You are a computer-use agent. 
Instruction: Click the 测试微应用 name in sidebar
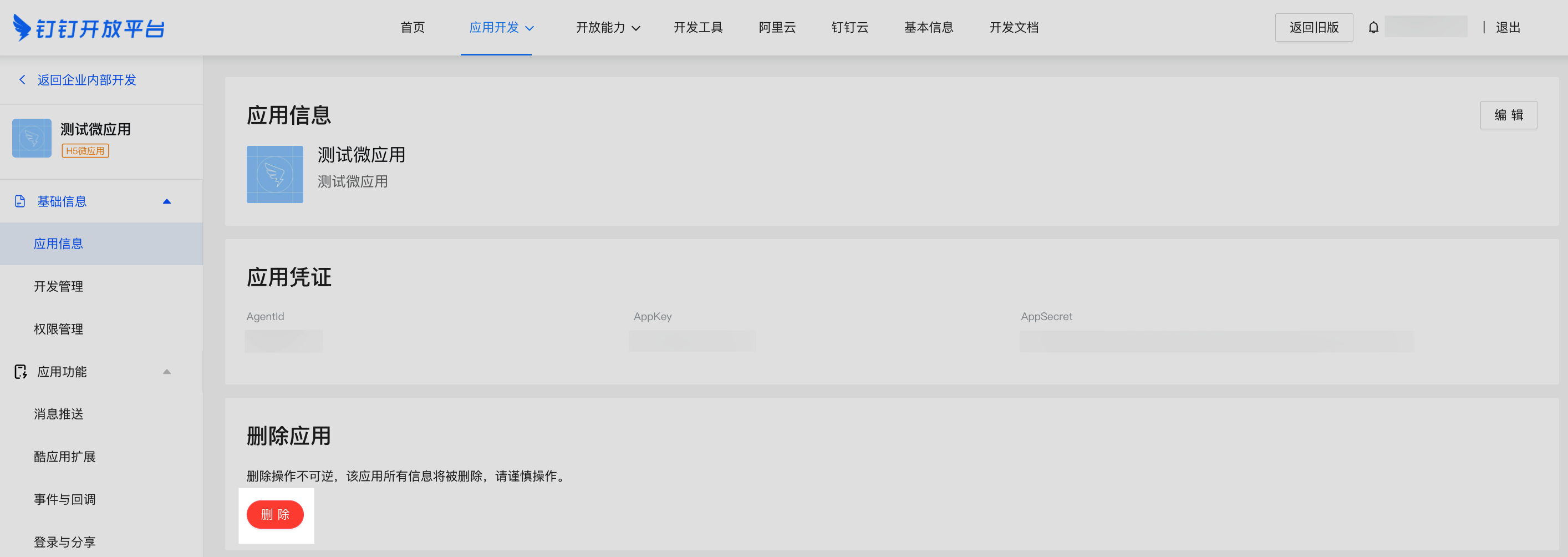(x=95, y=129)
